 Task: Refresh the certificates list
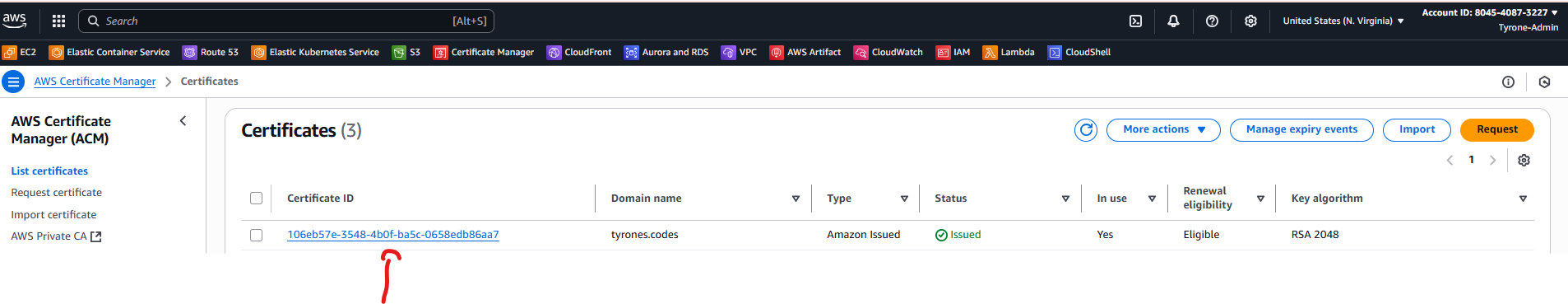[x=1086, y=130]
